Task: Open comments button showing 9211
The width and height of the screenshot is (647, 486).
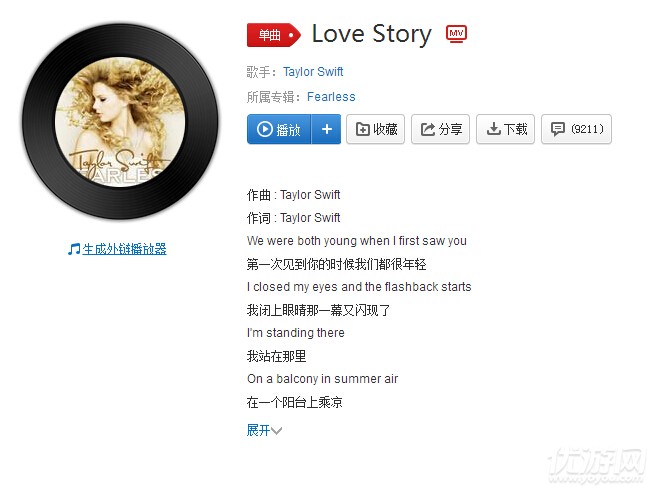Action: coord(576,129)
